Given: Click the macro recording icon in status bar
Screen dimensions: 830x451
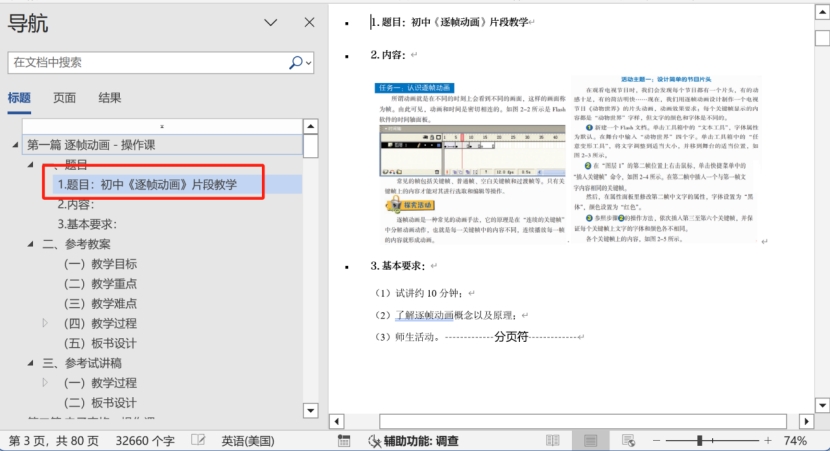Looking at the screenshot, I should click(x=343, y=441).
